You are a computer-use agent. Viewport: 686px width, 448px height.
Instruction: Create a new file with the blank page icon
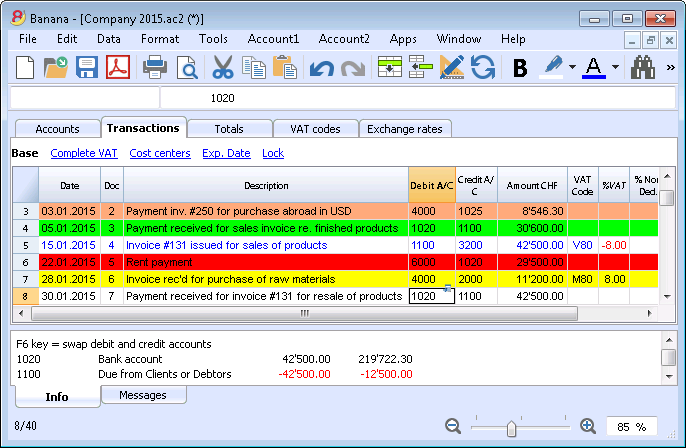coord(25,67)
